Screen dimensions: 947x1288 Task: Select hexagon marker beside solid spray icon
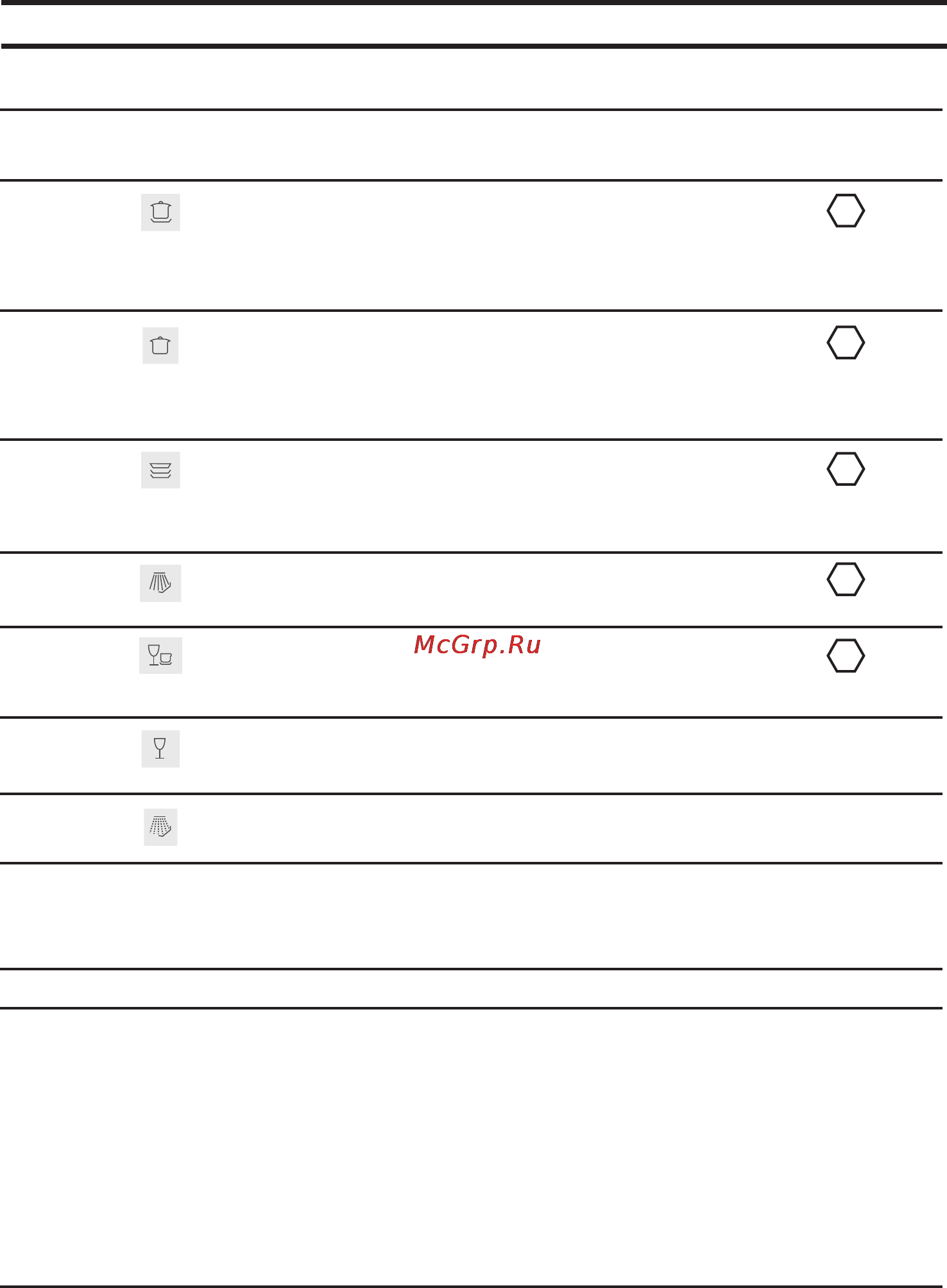[x=846, y=580]
